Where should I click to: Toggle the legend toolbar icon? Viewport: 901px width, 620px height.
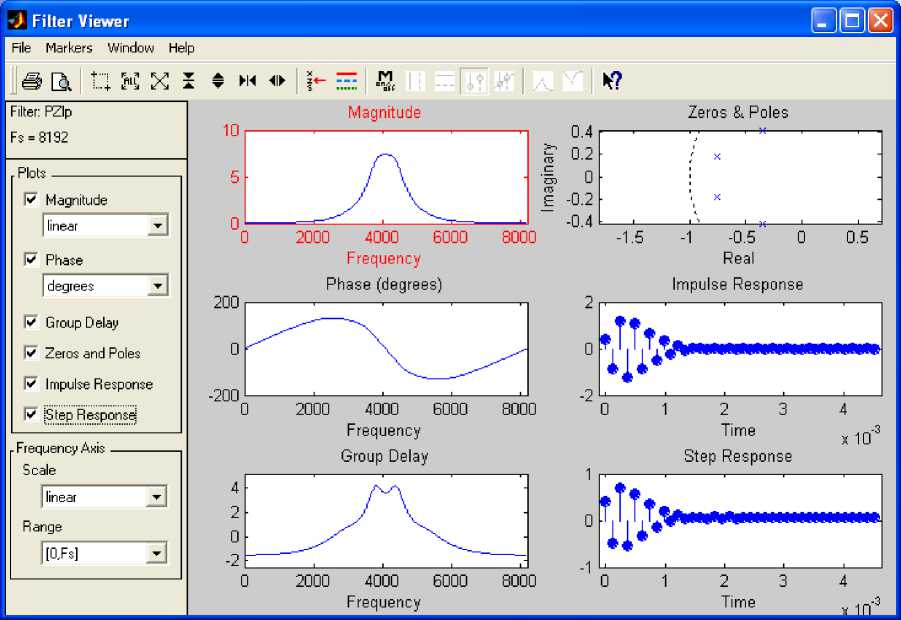pos(346,81)
